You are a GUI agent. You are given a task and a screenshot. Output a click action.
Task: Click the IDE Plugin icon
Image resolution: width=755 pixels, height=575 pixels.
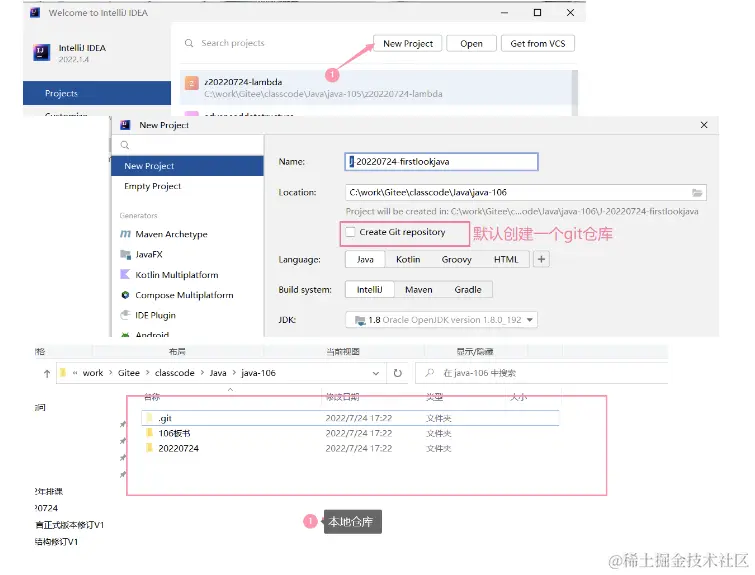tap(125, 315)
